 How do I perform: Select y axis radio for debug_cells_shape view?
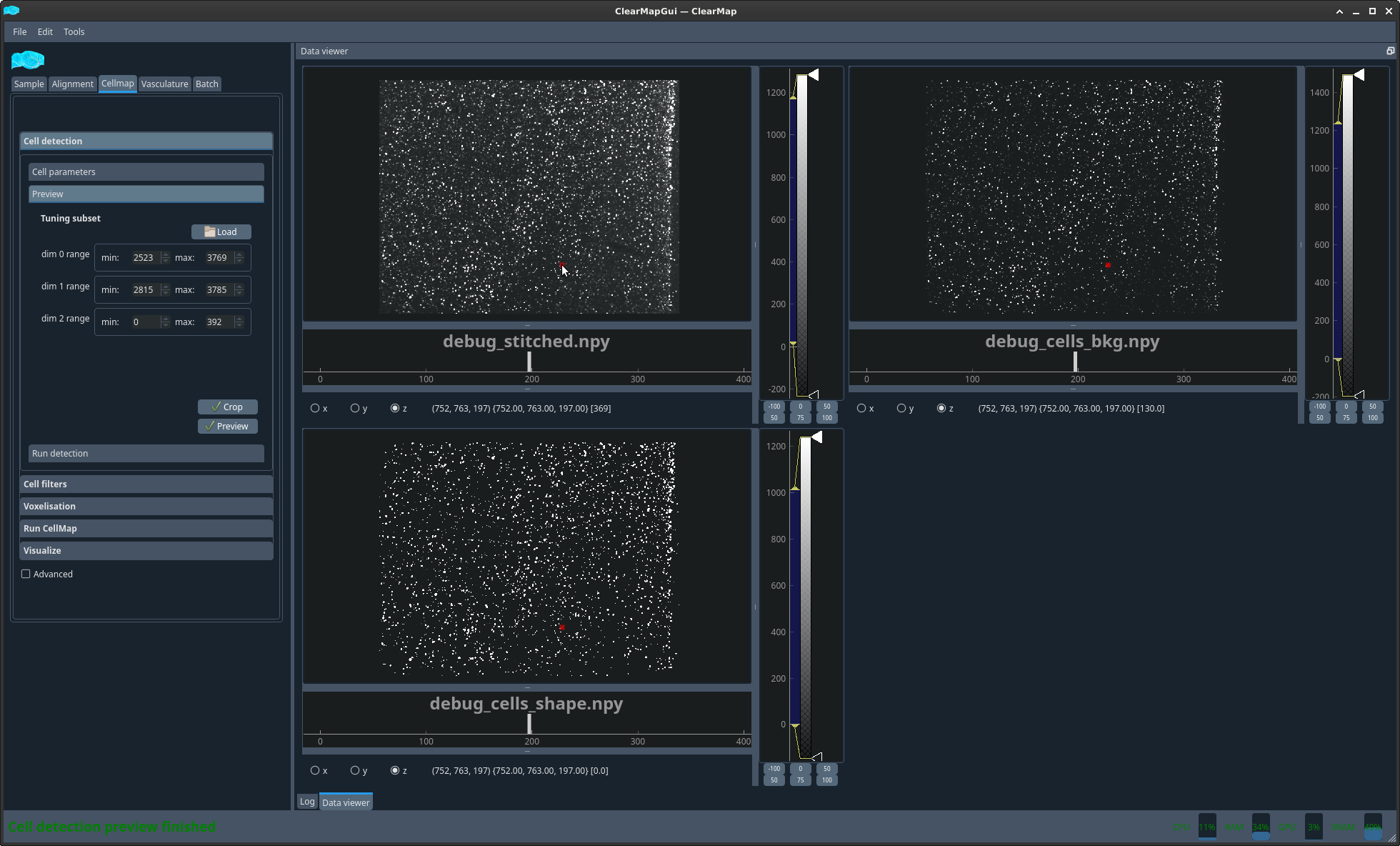(x=355, y=770)
